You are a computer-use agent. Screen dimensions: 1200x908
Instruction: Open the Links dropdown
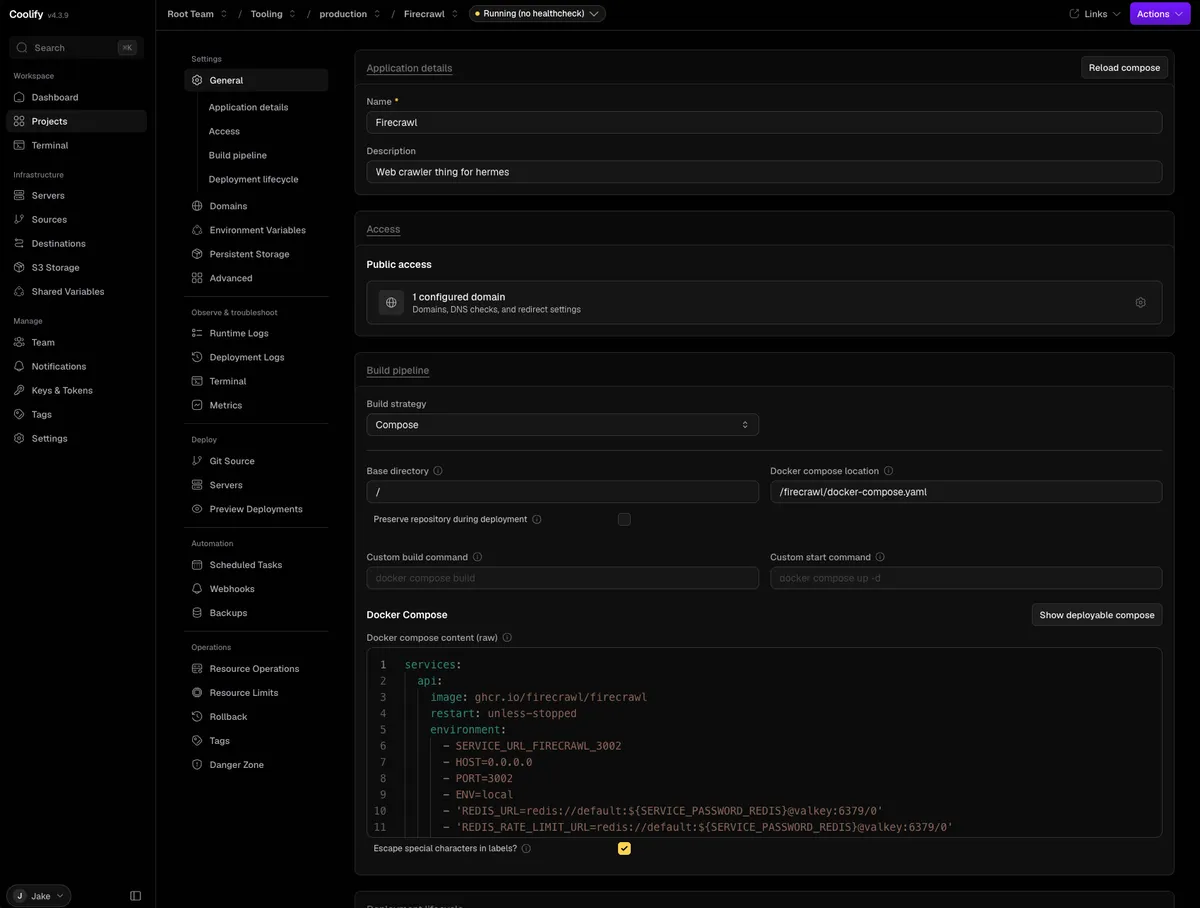1095,14
